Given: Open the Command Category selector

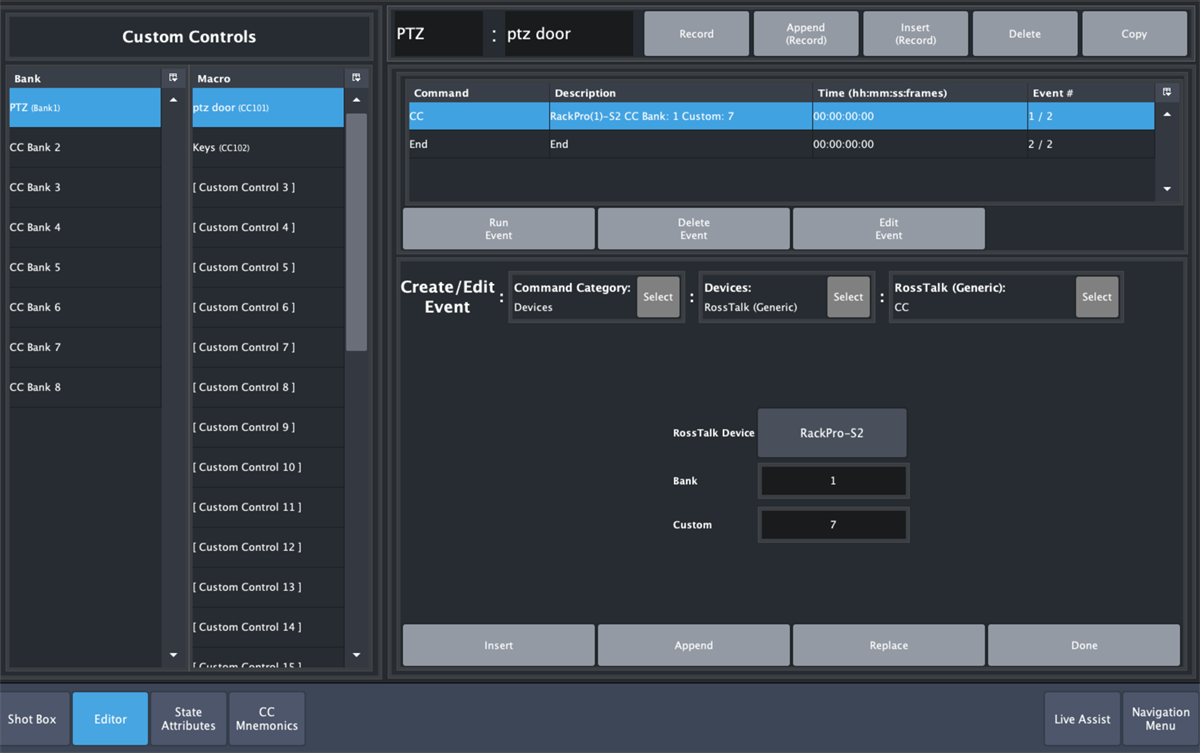Looking at the screenshot, I should click(x=658, y=296).
